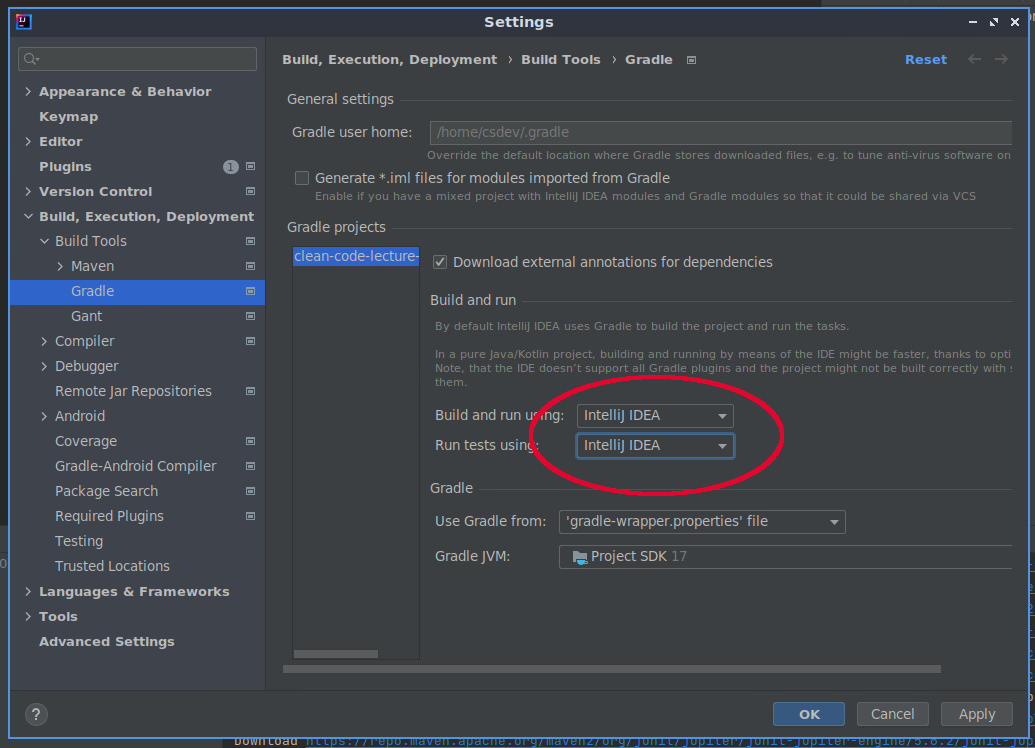The image size is (1035, 748).
Task: Expand the Appearance & Behavior section
Action: [28, 92]
